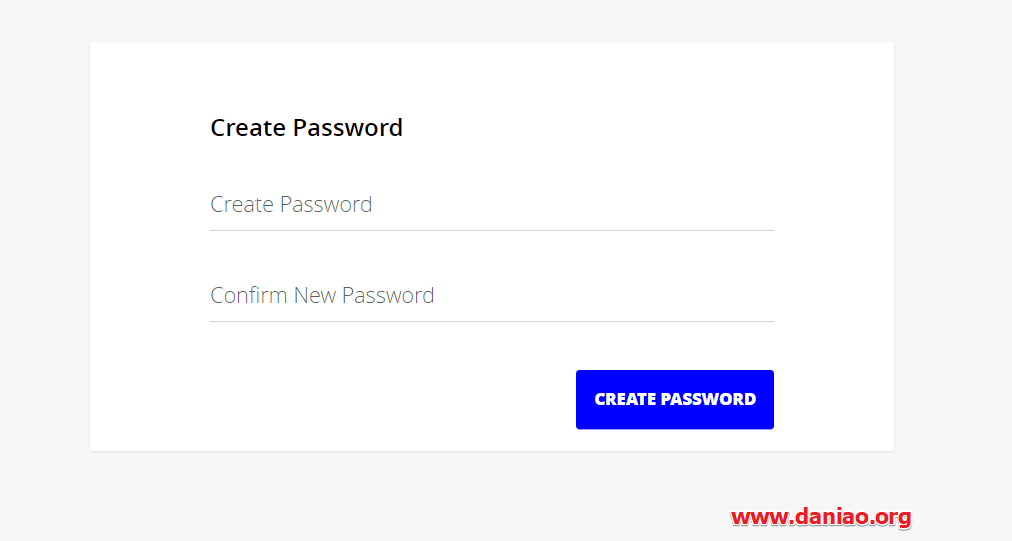Click the word Confirm in second field
This screenshot has width=1012, height=541.
click(x=249, y=296)
